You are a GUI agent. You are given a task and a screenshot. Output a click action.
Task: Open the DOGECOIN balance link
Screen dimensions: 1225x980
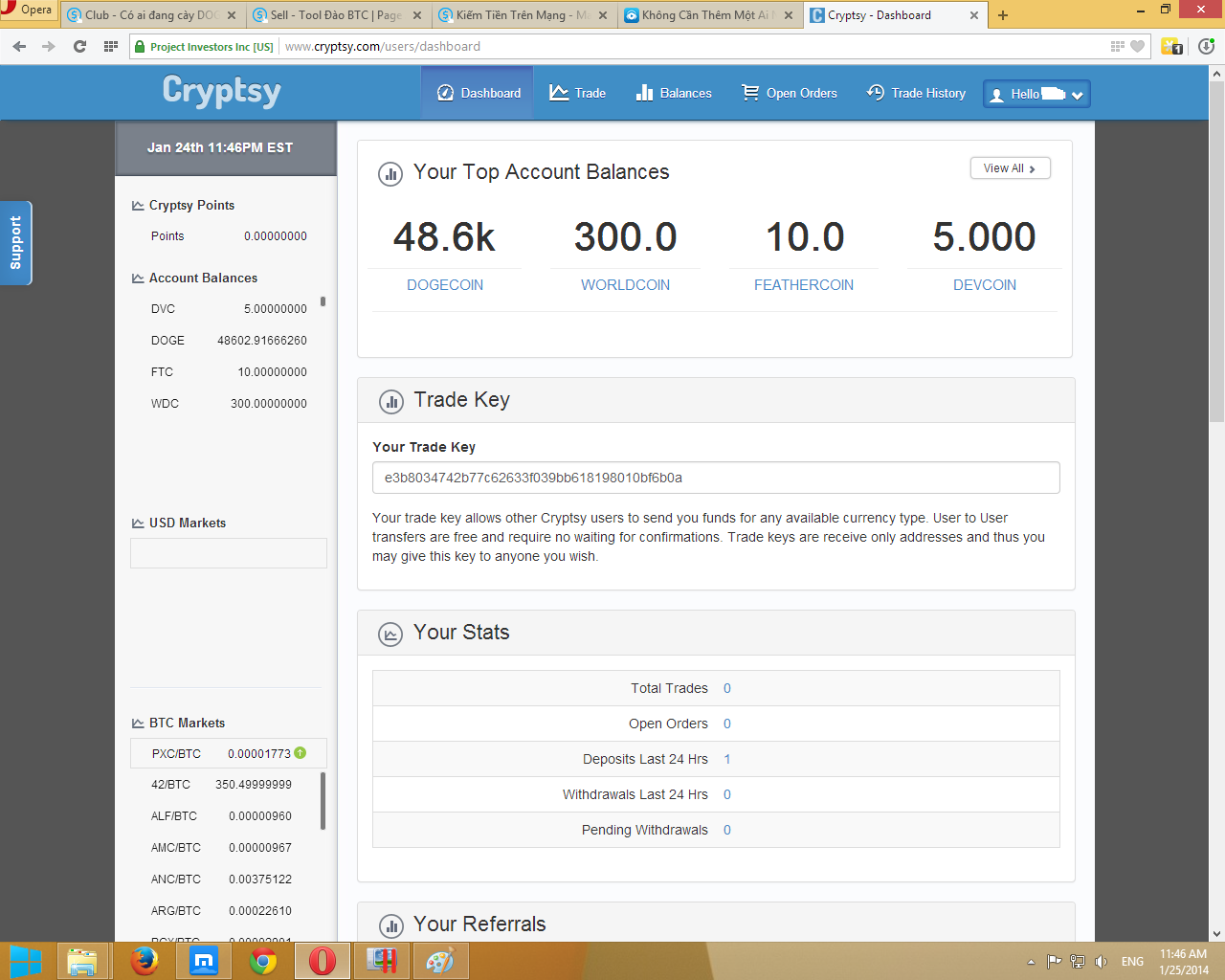445,285
